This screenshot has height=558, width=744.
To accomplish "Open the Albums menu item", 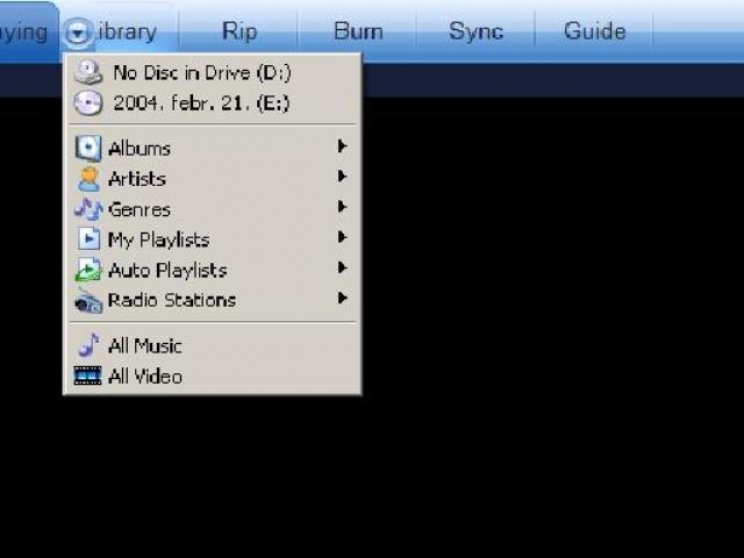I will [x=212, y=148].
